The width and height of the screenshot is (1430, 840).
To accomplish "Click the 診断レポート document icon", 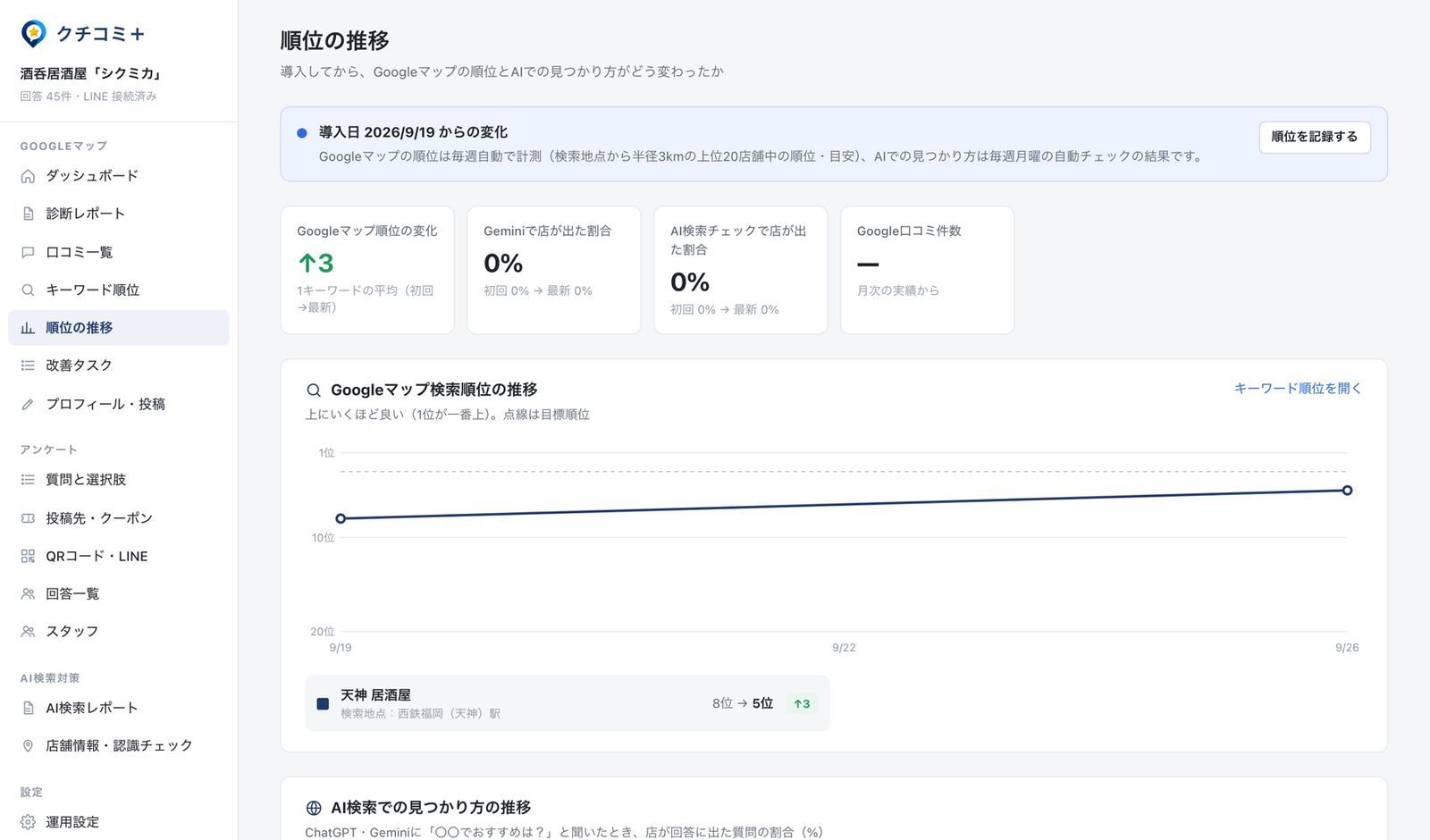I will [28, 214].
